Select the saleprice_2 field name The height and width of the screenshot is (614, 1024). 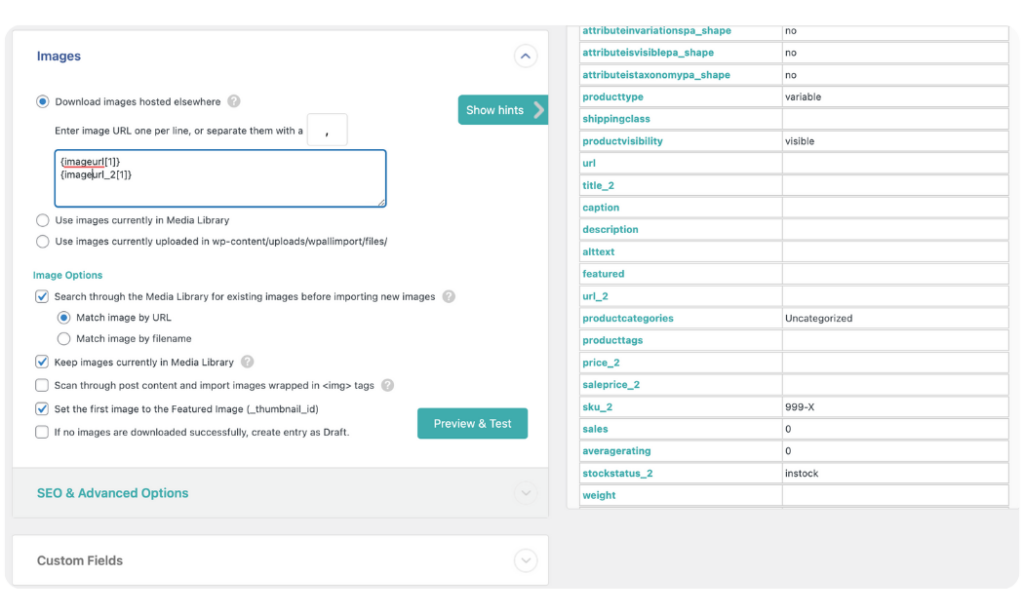coord(611,385)
